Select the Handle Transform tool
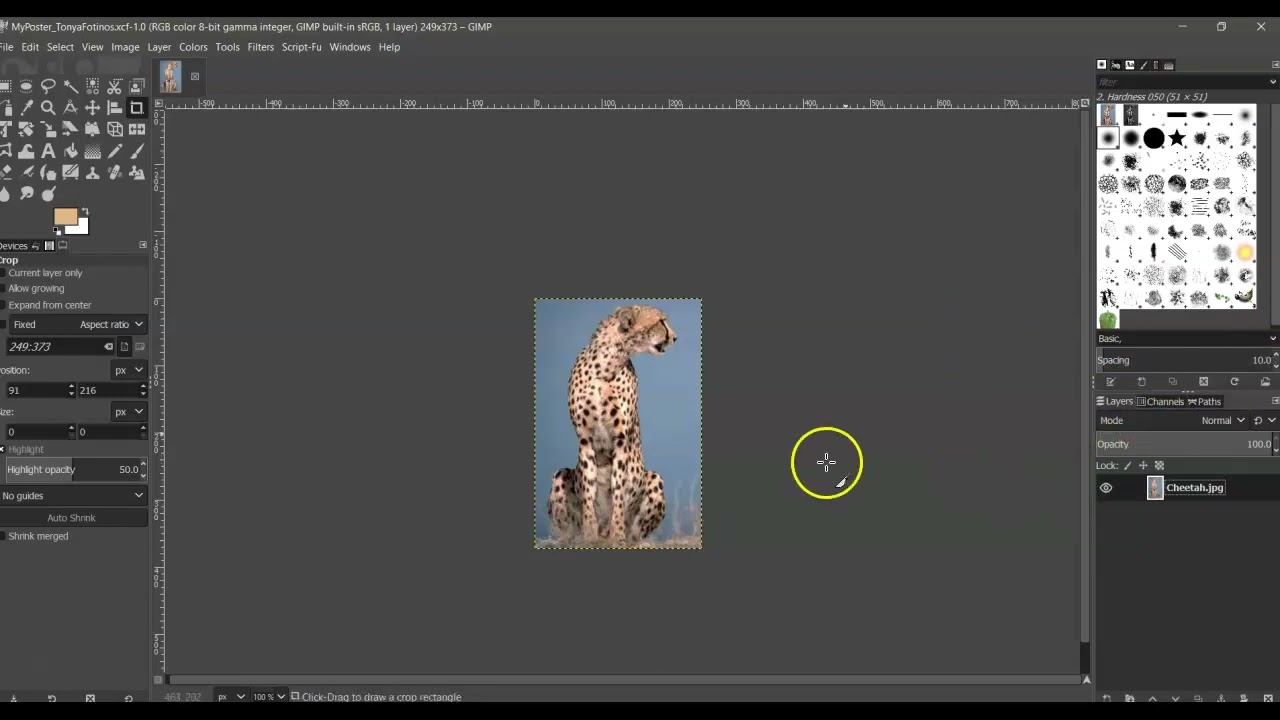 pyautogui.click(x=93, y=129)
